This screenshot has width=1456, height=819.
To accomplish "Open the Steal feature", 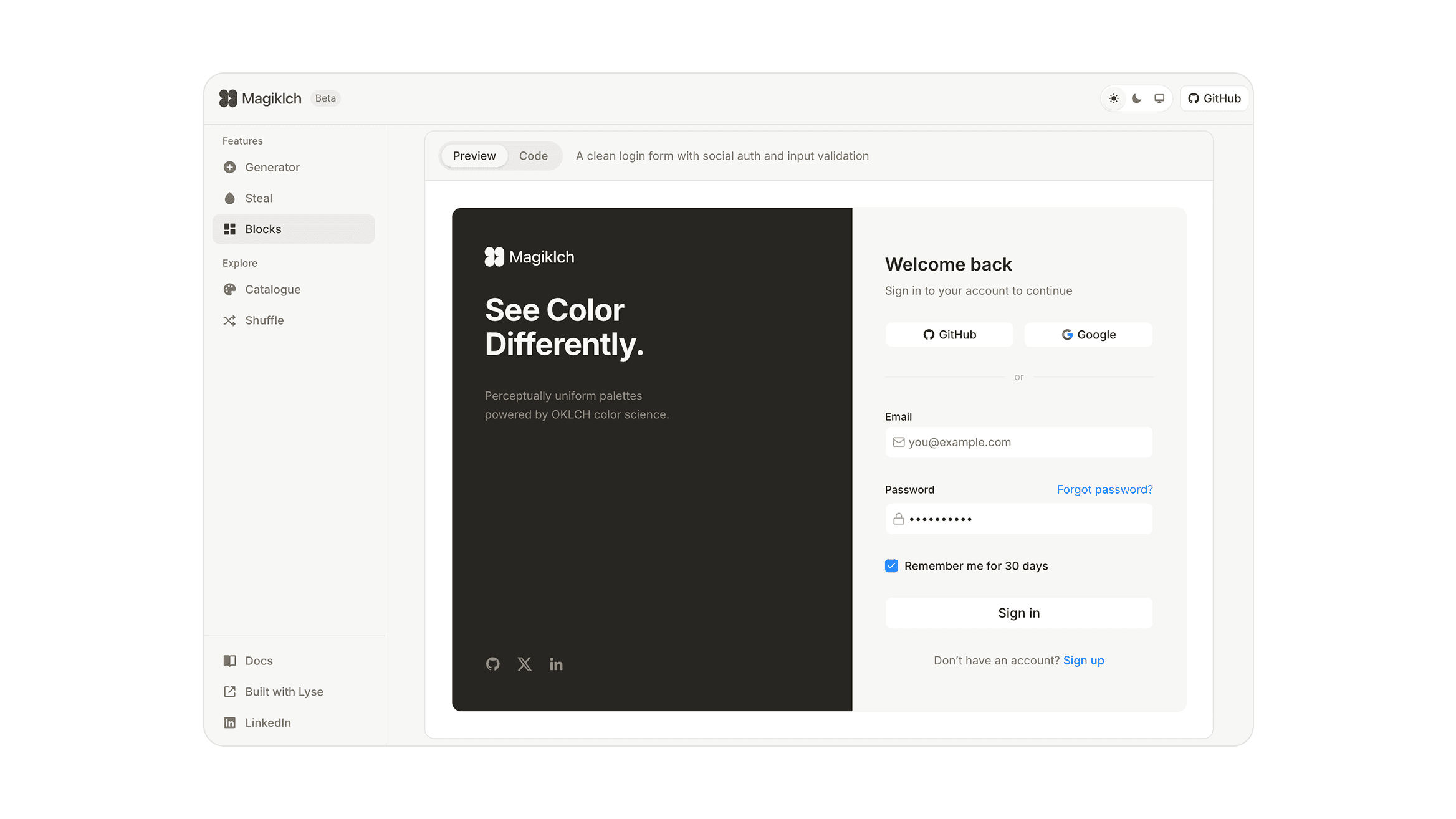I will point(258,198).
